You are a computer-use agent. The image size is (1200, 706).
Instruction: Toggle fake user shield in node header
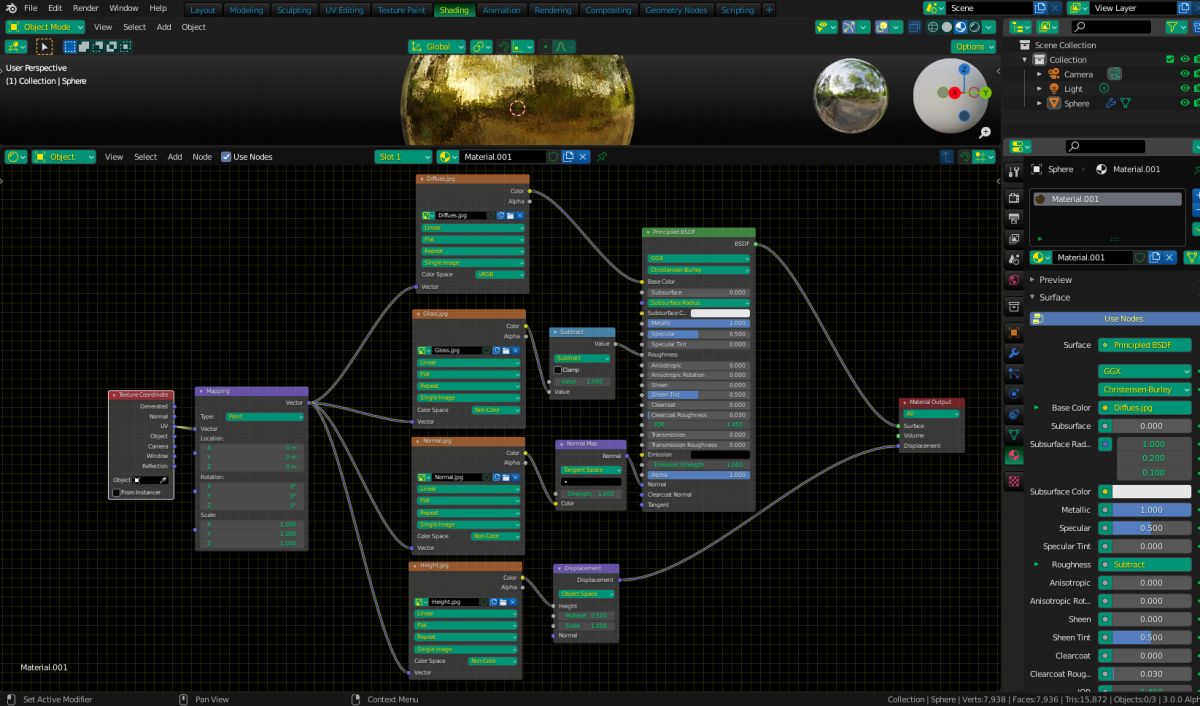(x=554, y=157)
